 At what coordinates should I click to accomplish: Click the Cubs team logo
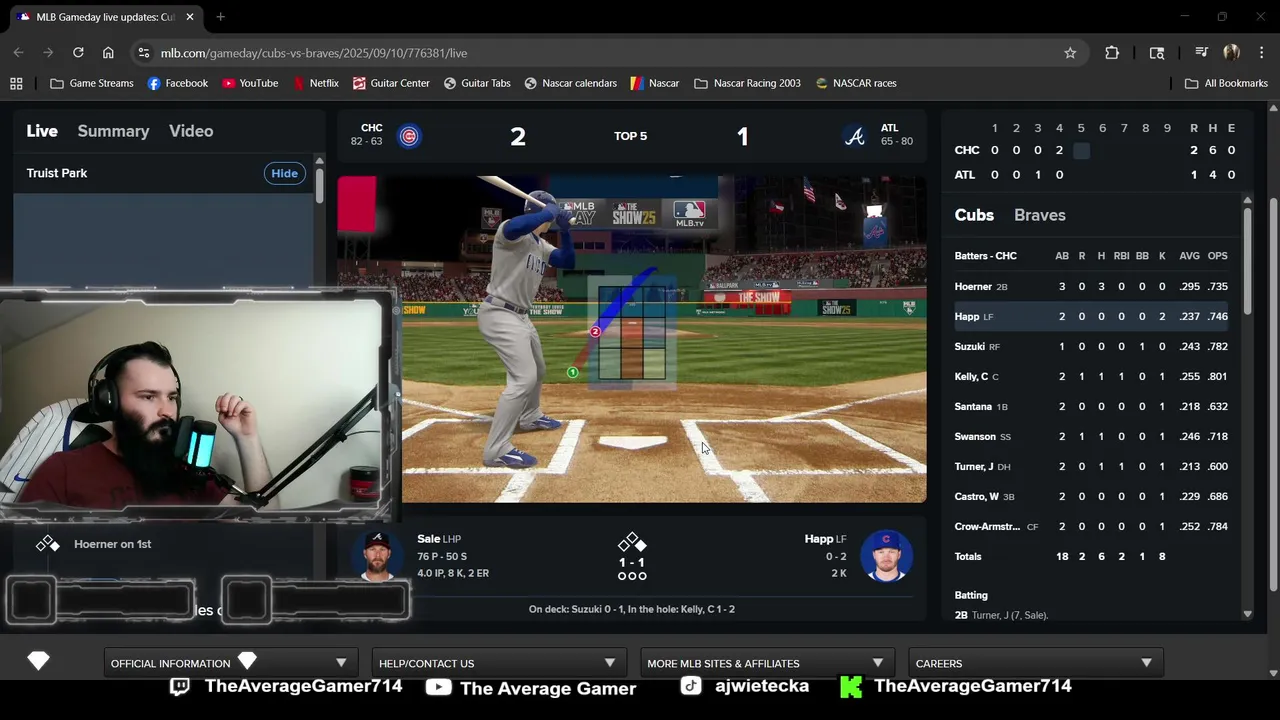(409, 136)
